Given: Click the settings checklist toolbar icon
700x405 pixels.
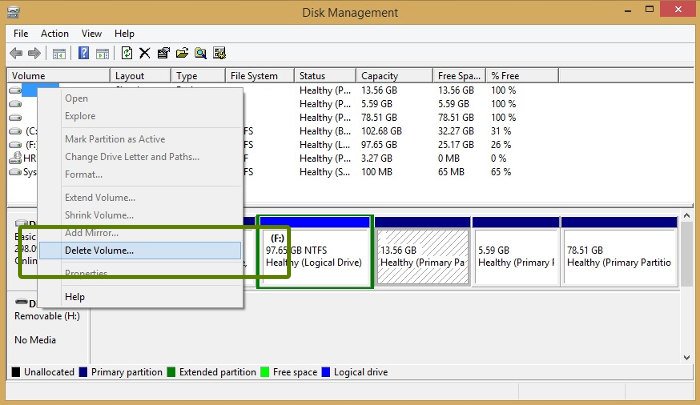Looking at the screenshot, I should (219, 53).
